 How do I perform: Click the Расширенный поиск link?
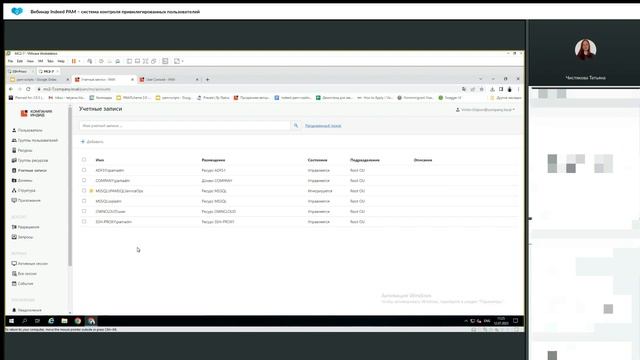click(x=323, y=126)
